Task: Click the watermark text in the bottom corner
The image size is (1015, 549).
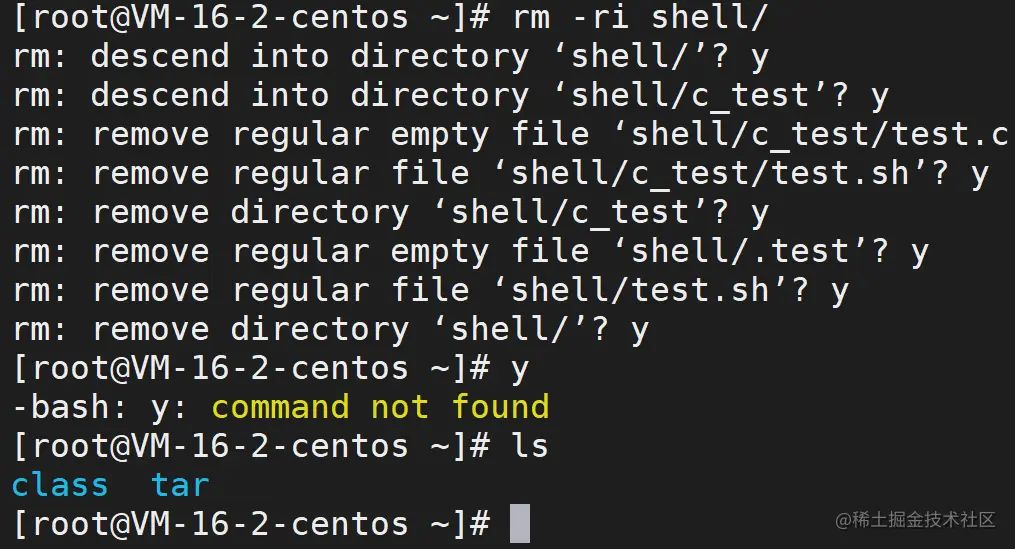Action: tap(915, 519)
